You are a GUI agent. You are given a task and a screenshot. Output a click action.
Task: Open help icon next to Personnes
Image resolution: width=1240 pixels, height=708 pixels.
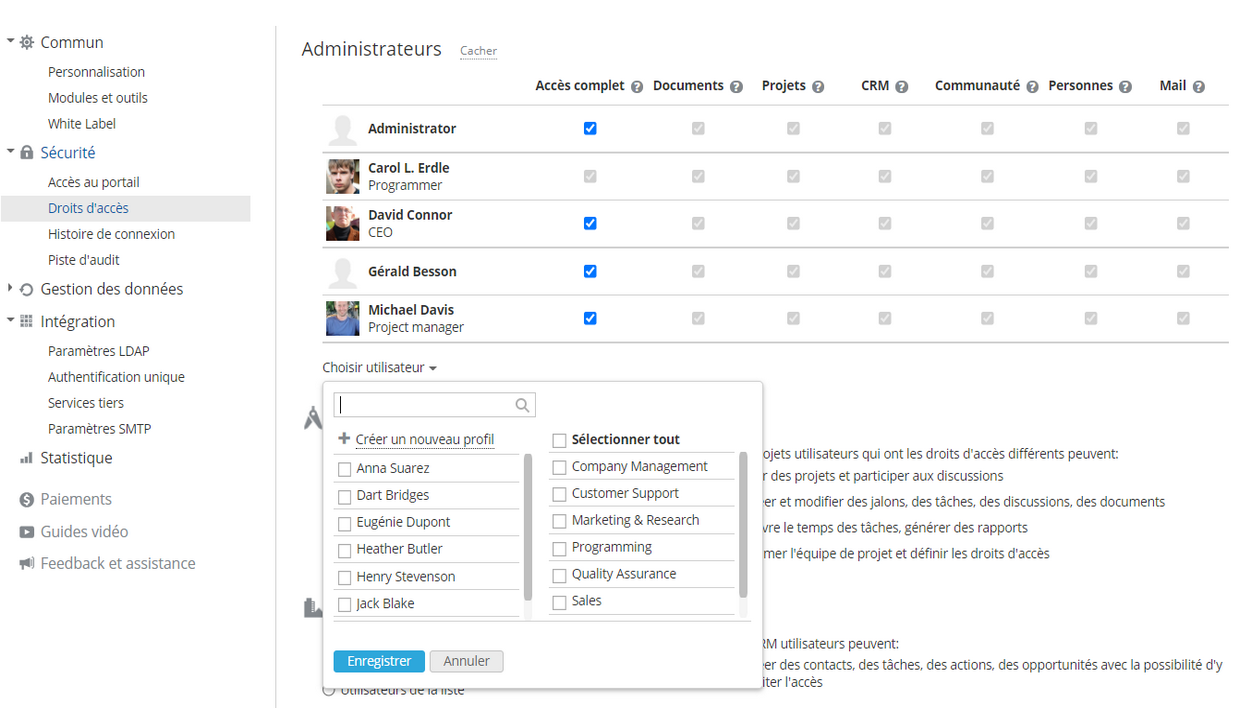click(x=1125, y=87)
